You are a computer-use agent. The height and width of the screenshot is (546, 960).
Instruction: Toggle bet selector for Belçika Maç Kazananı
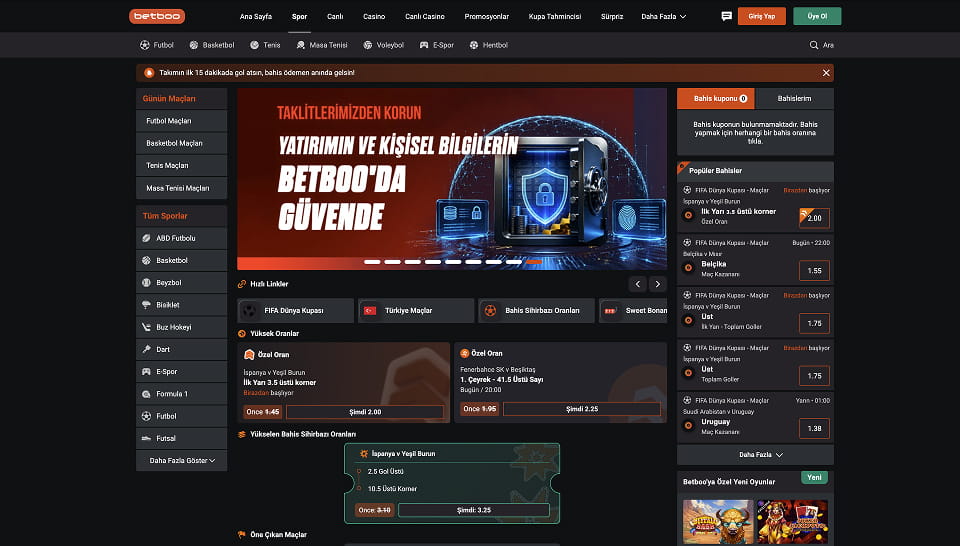pos(688,267)
